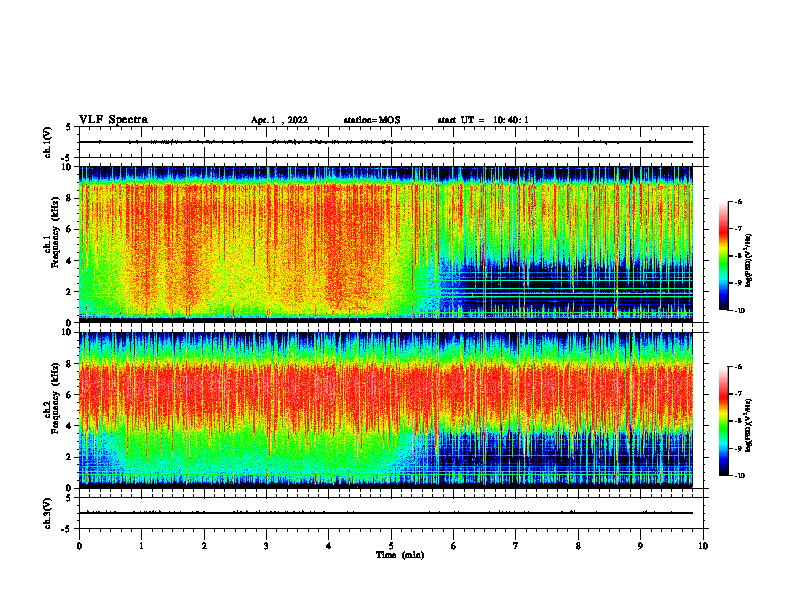
Task: Click the "-10" label on ch.2 colorbar
Action: (x=739, y=476)
